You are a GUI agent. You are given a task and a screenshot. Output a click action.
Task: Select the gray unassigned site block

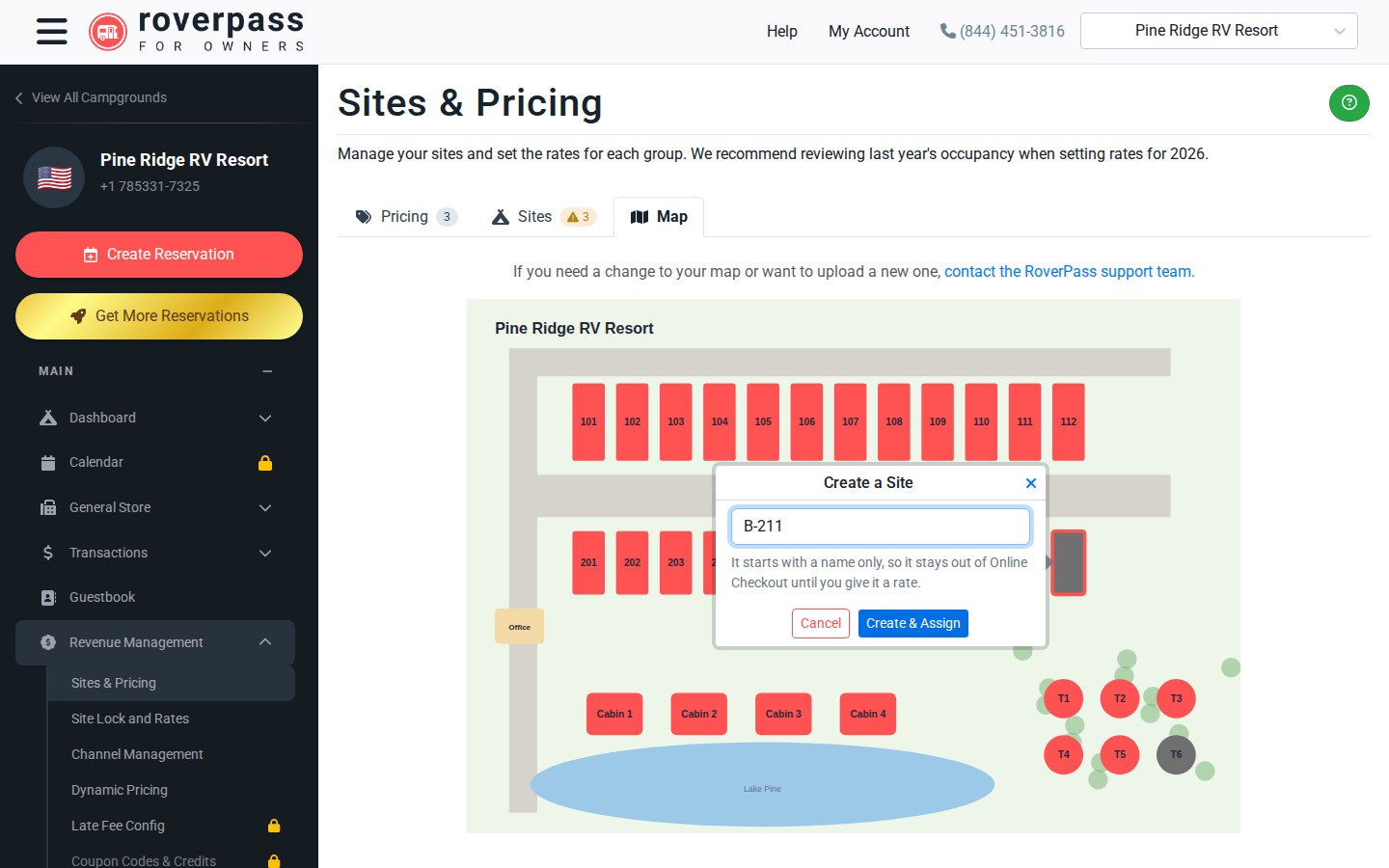1068,562
